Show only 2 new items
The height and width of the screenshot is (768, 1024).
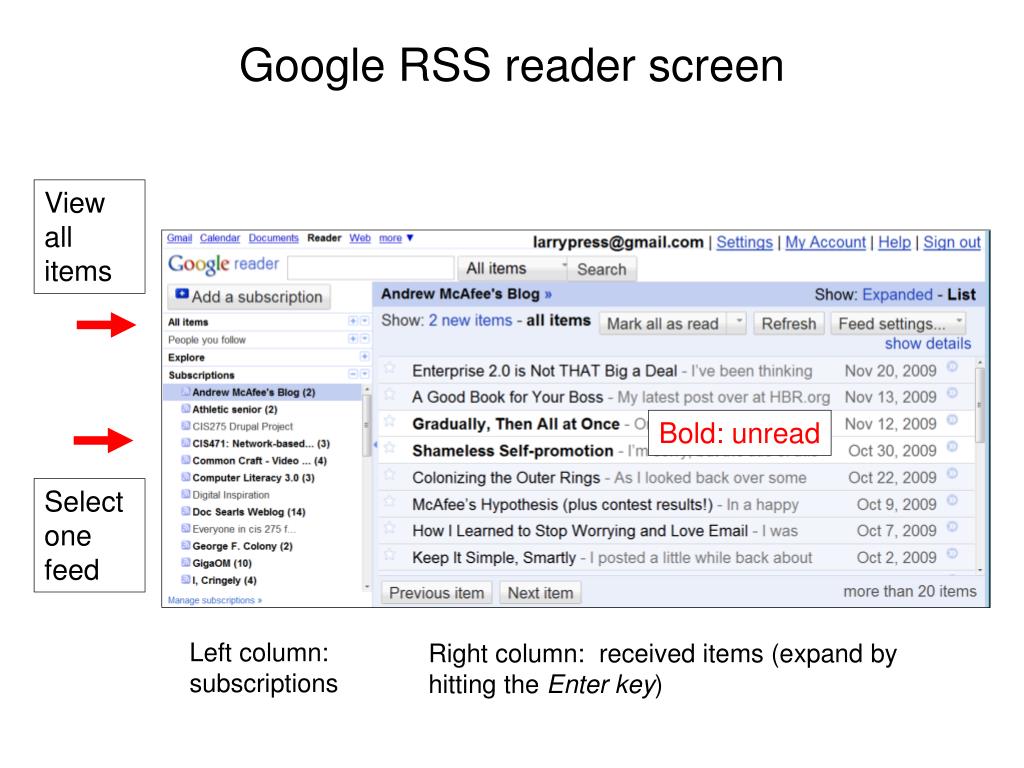coord(470,321)
